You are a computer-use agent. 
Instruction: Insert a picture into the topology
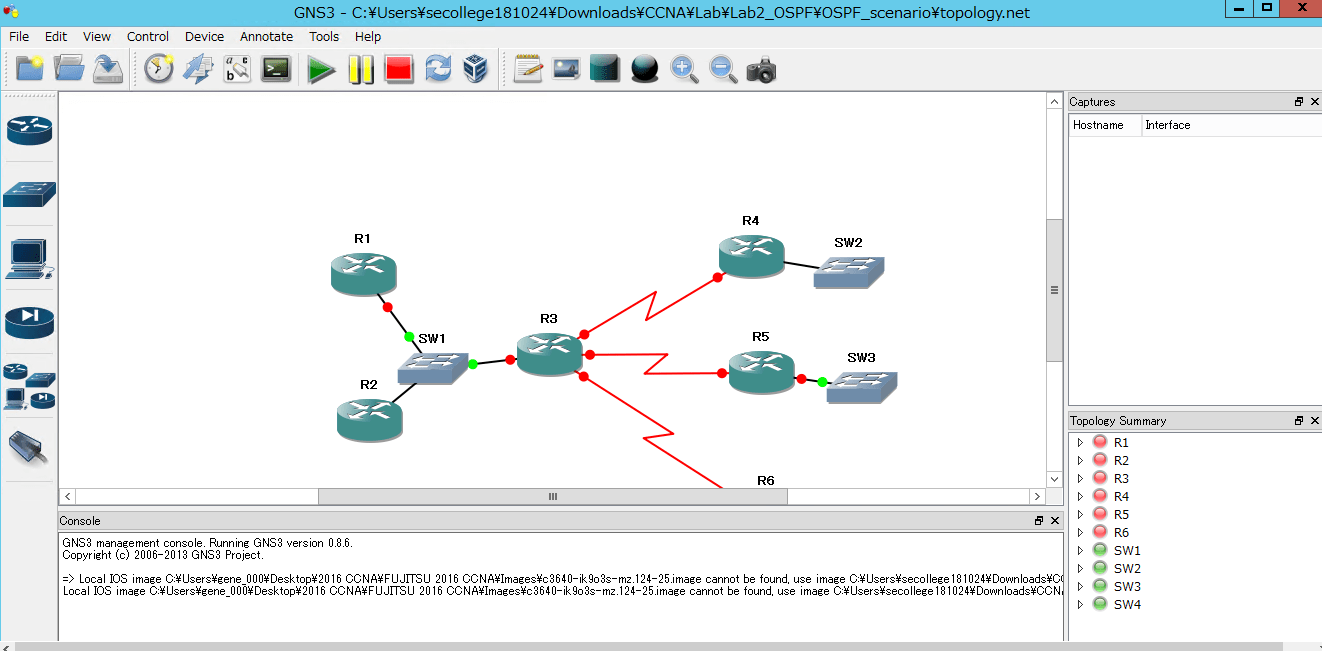coord(567,69)
